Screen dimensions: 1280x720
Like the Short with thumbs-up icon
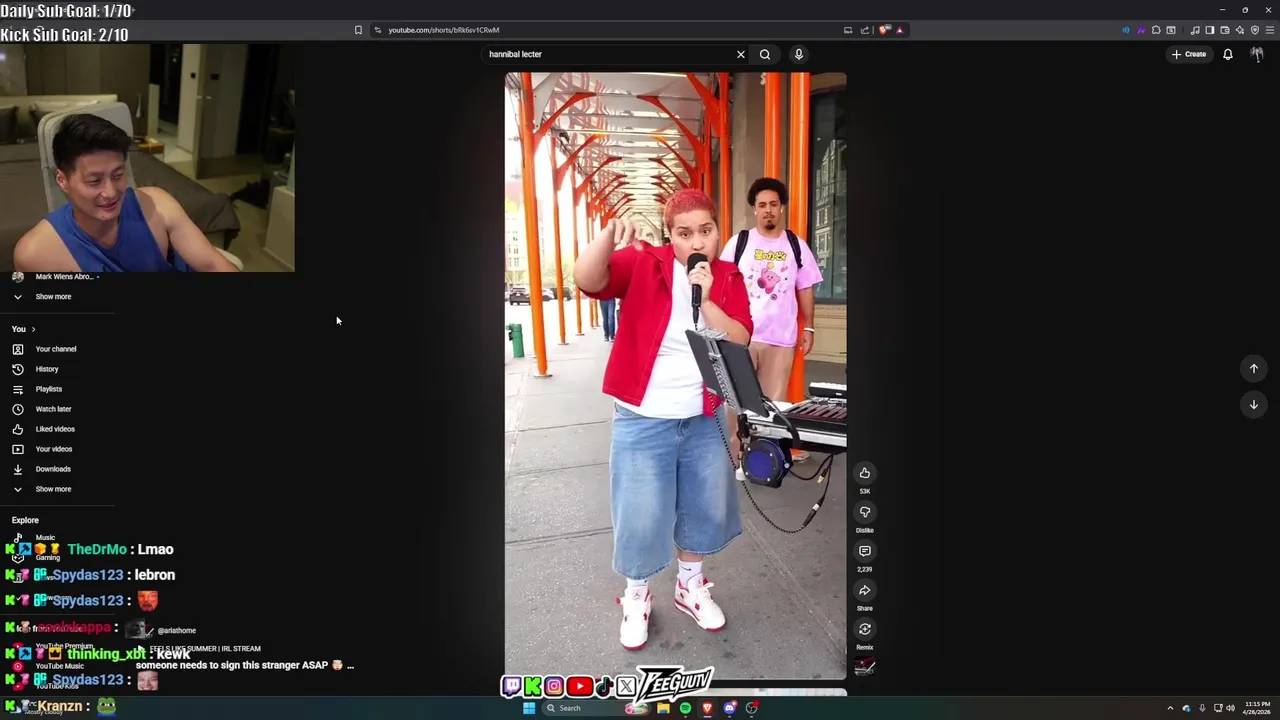pyautogui.click(x=865, y=473)
